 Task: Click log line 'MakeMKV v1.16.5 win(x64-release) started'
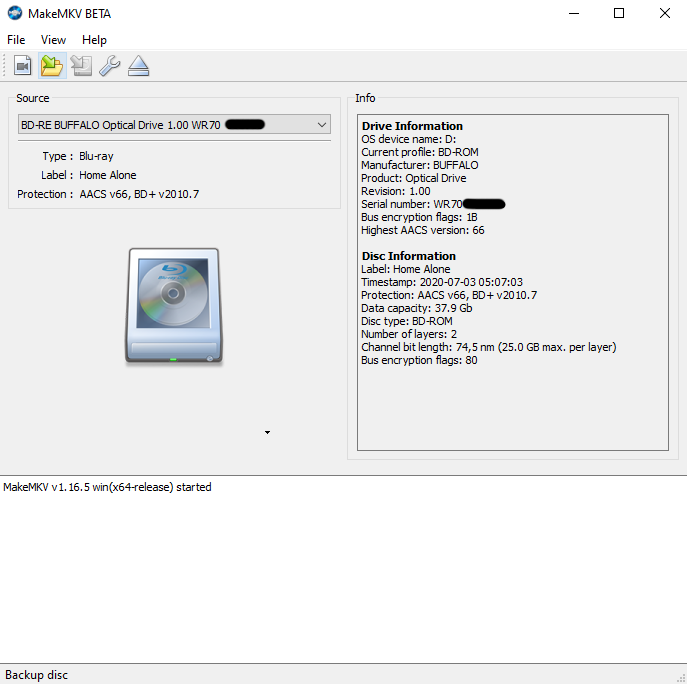(x=107, y=487)
